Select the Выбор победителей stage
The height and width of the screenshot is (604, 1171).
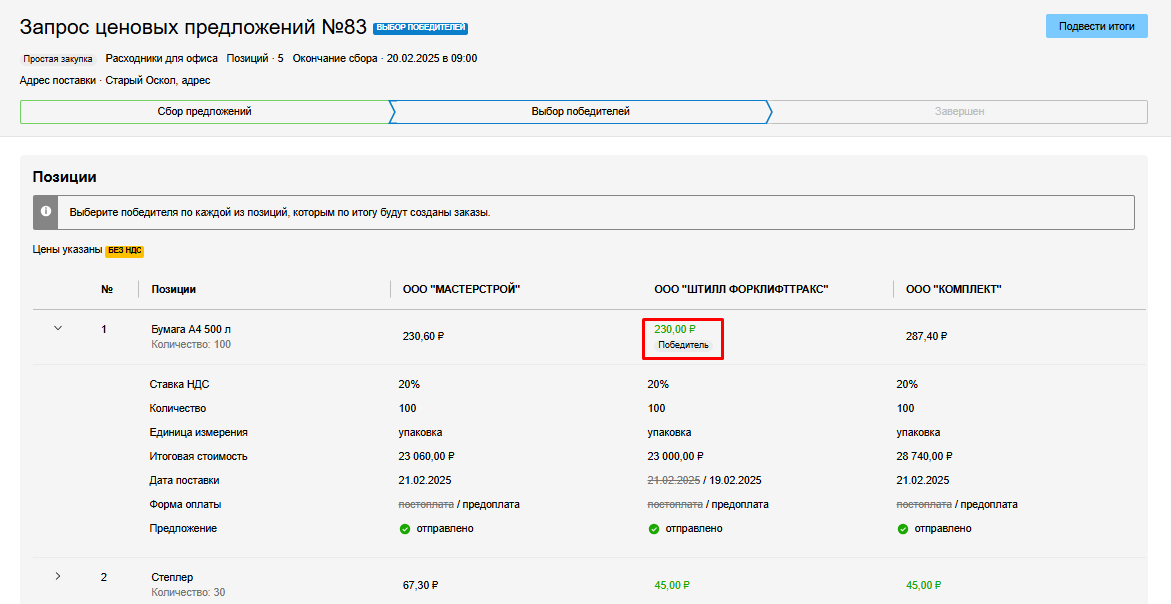tap(580, 111)
